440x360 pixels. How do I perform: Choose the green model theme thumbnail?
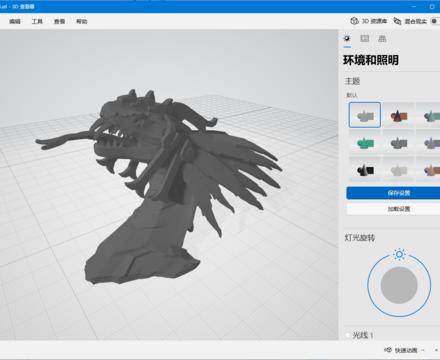365,143
